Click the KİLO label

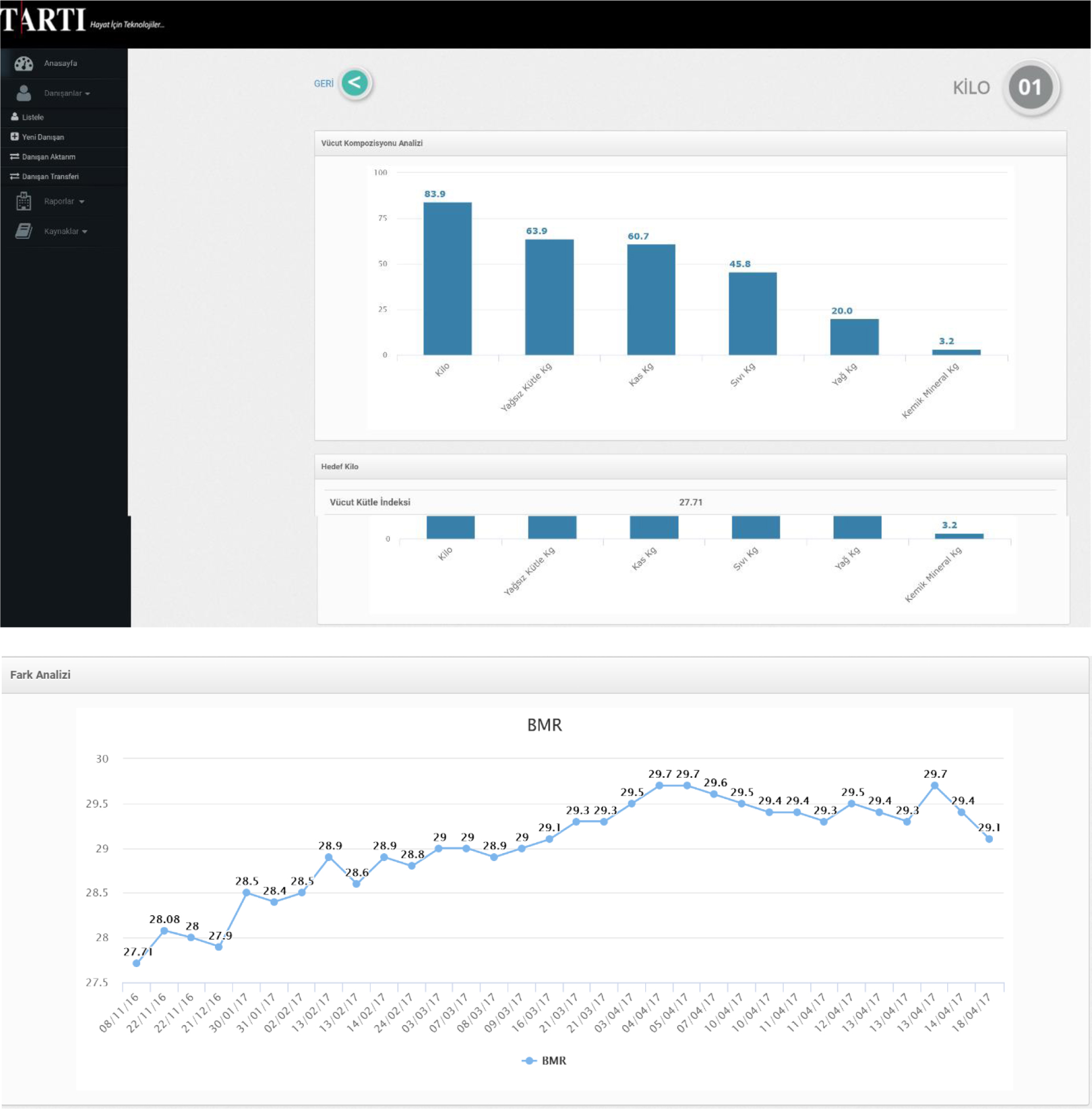click(971, 88)
